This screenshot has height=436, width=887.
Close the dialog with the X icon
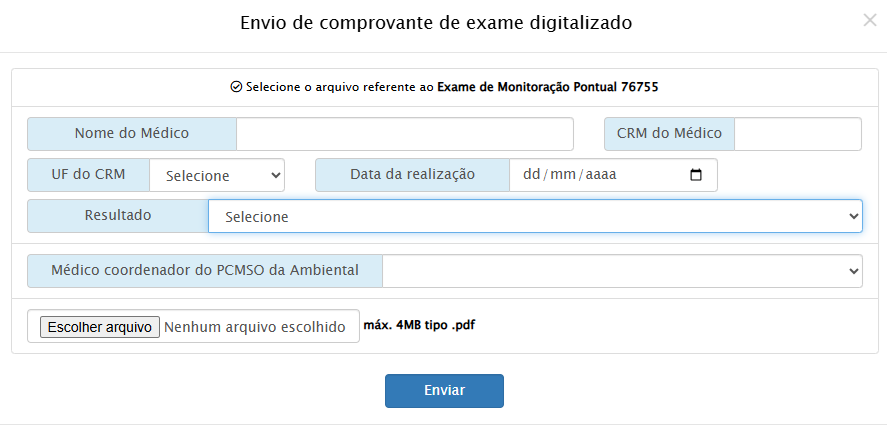(x=869, y=19)
